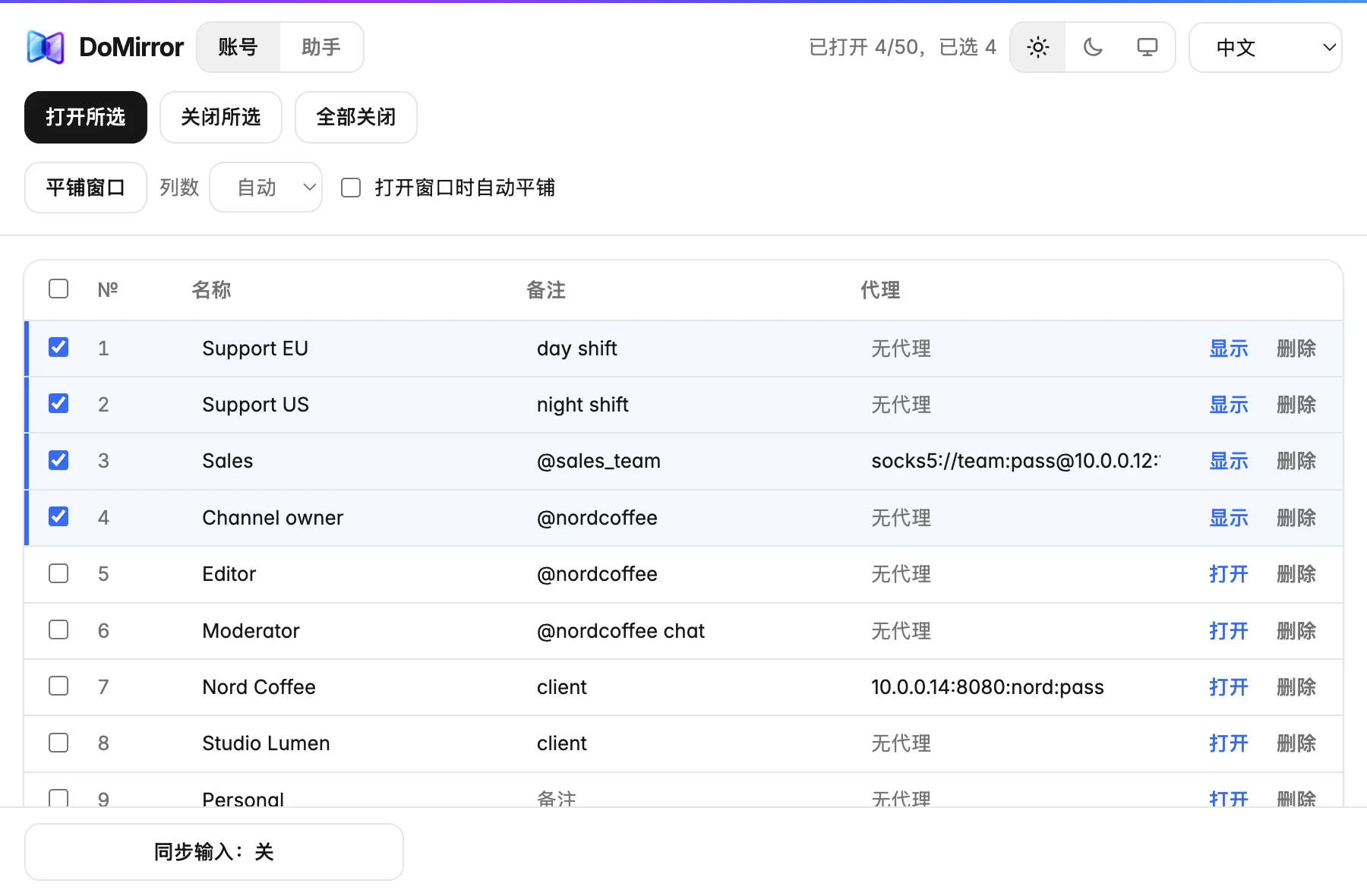Check the Editor row checkbox
1367x896 pixels.
58,573
